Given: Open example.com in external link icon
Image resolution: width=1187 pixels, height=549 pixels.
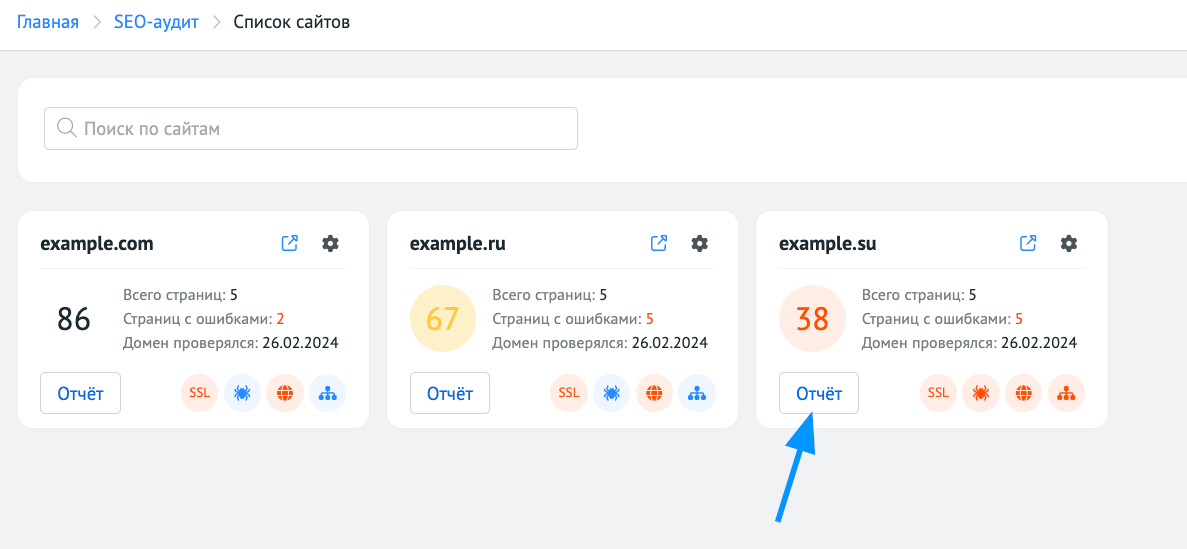Looking at the screenshot, I should coord(289,243).
